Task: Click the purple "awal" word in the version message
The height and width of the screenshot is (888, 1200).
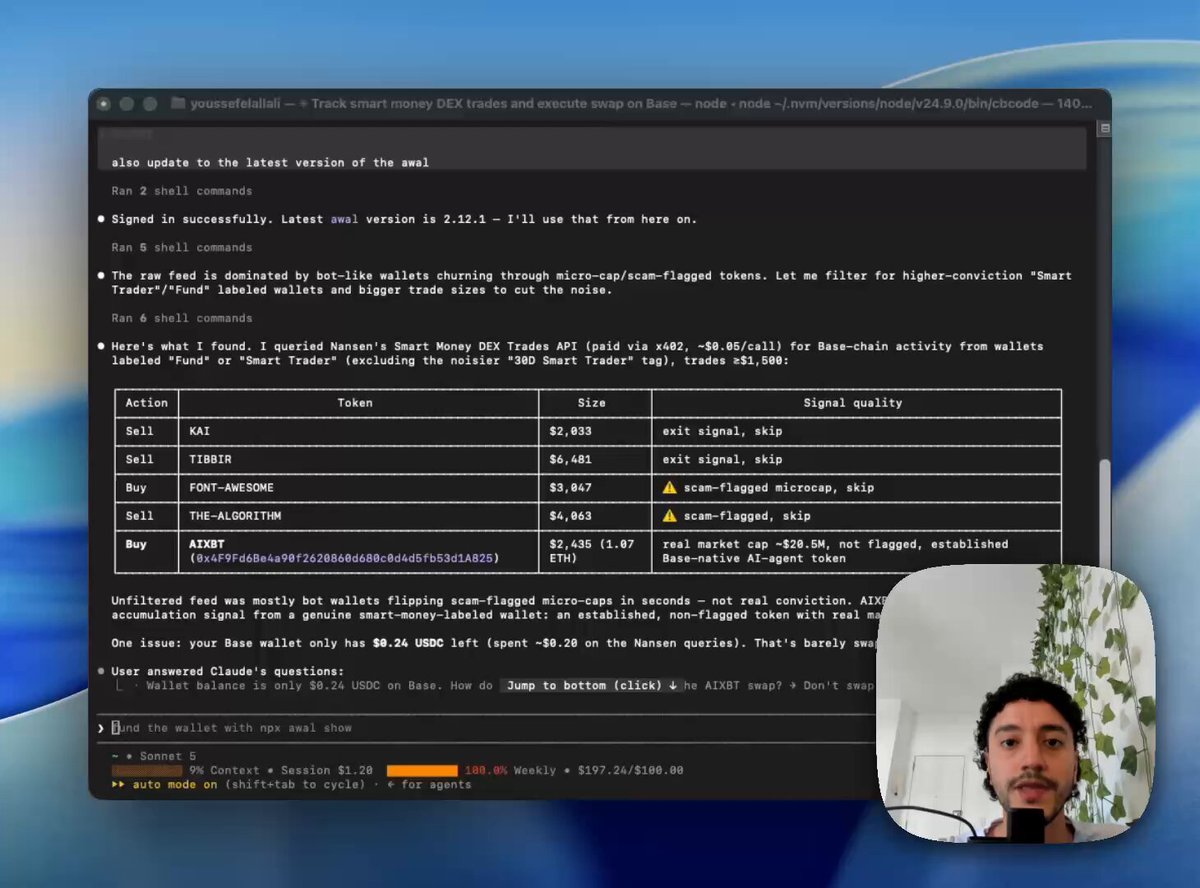Action: pos(344,219)
